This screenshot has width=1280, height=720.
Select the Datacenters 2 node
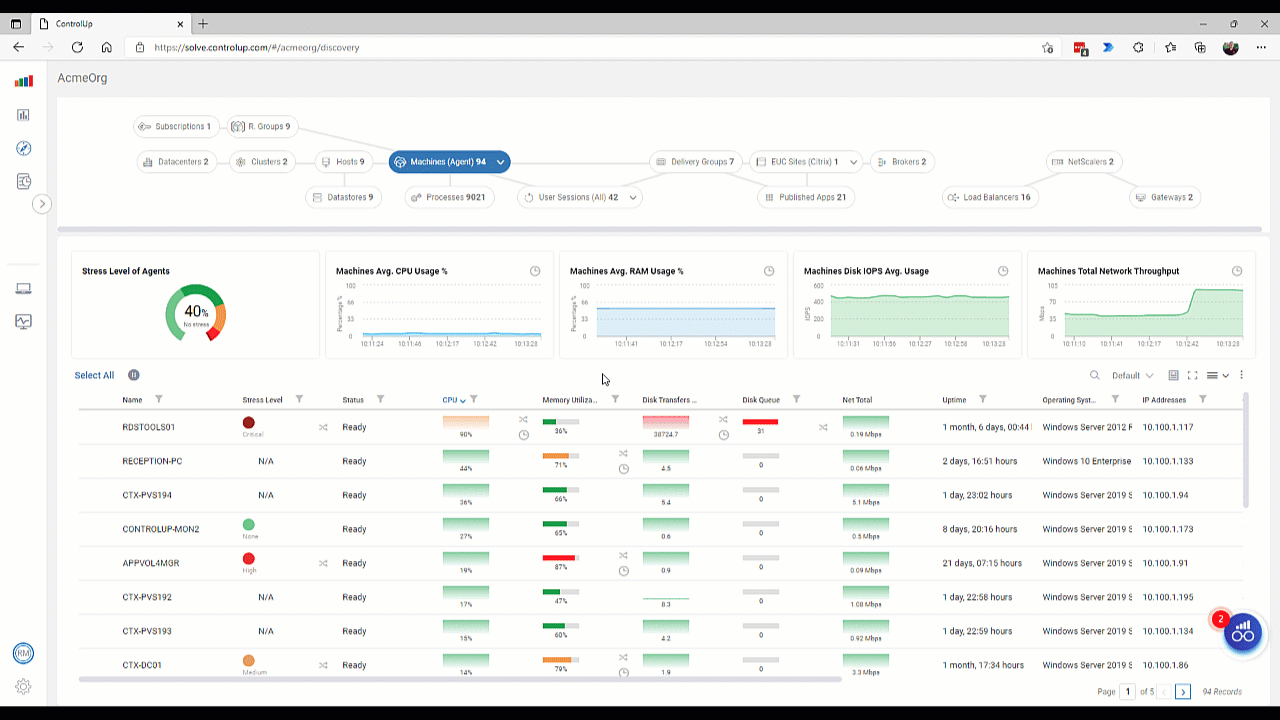pyautogui.click(x=176, y=161)
